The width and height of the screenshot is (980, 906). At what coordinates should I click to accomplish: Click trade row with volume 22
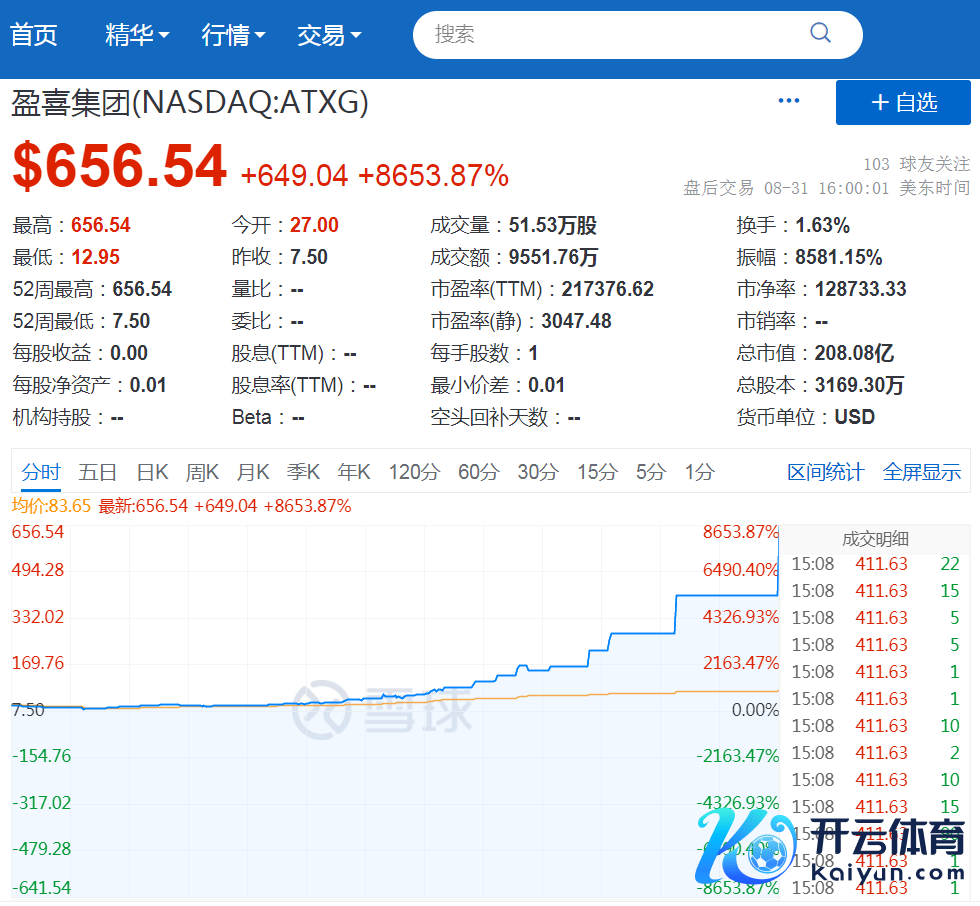point(875,564)
